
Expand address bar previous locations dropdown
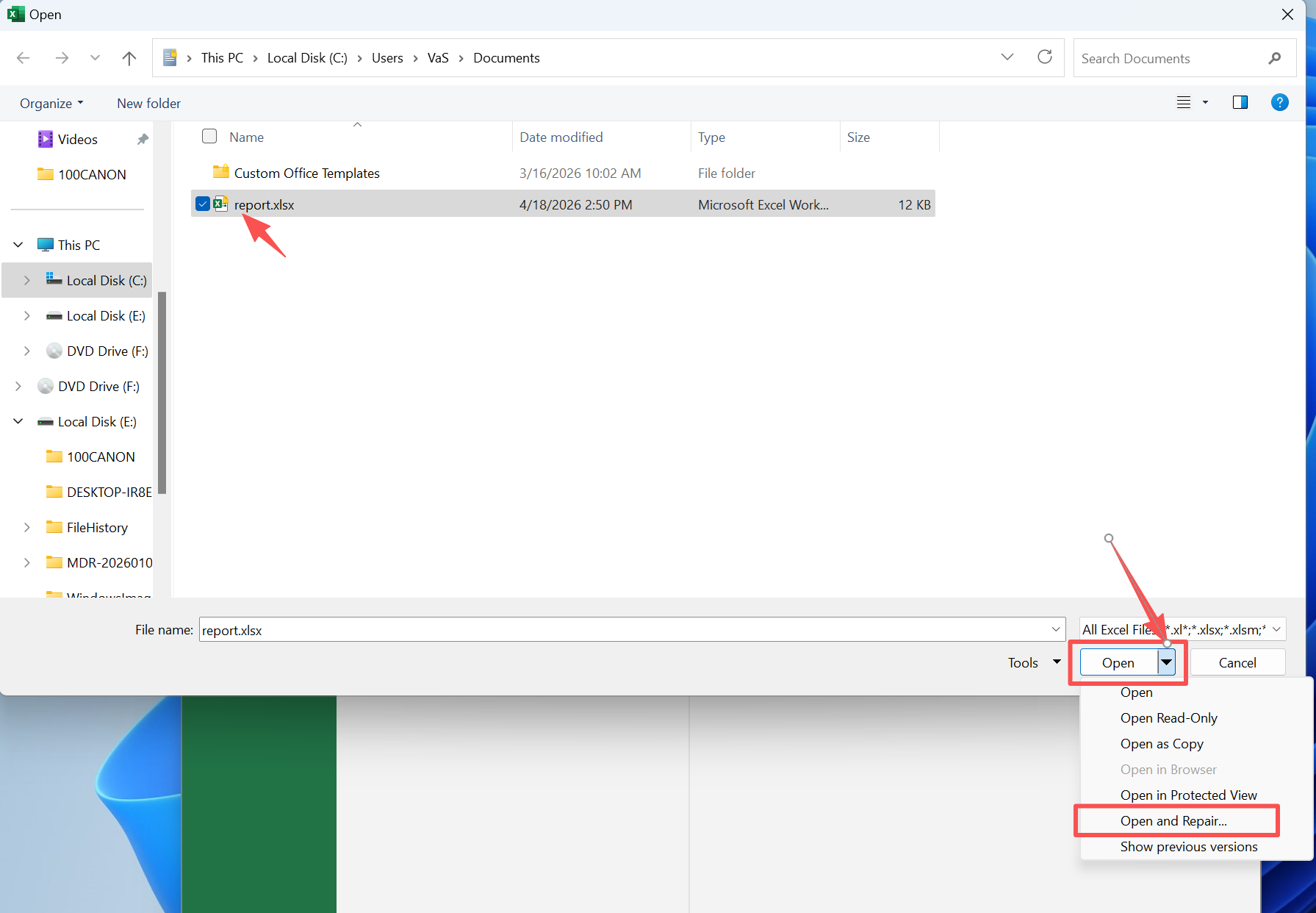coord(1007,57)
